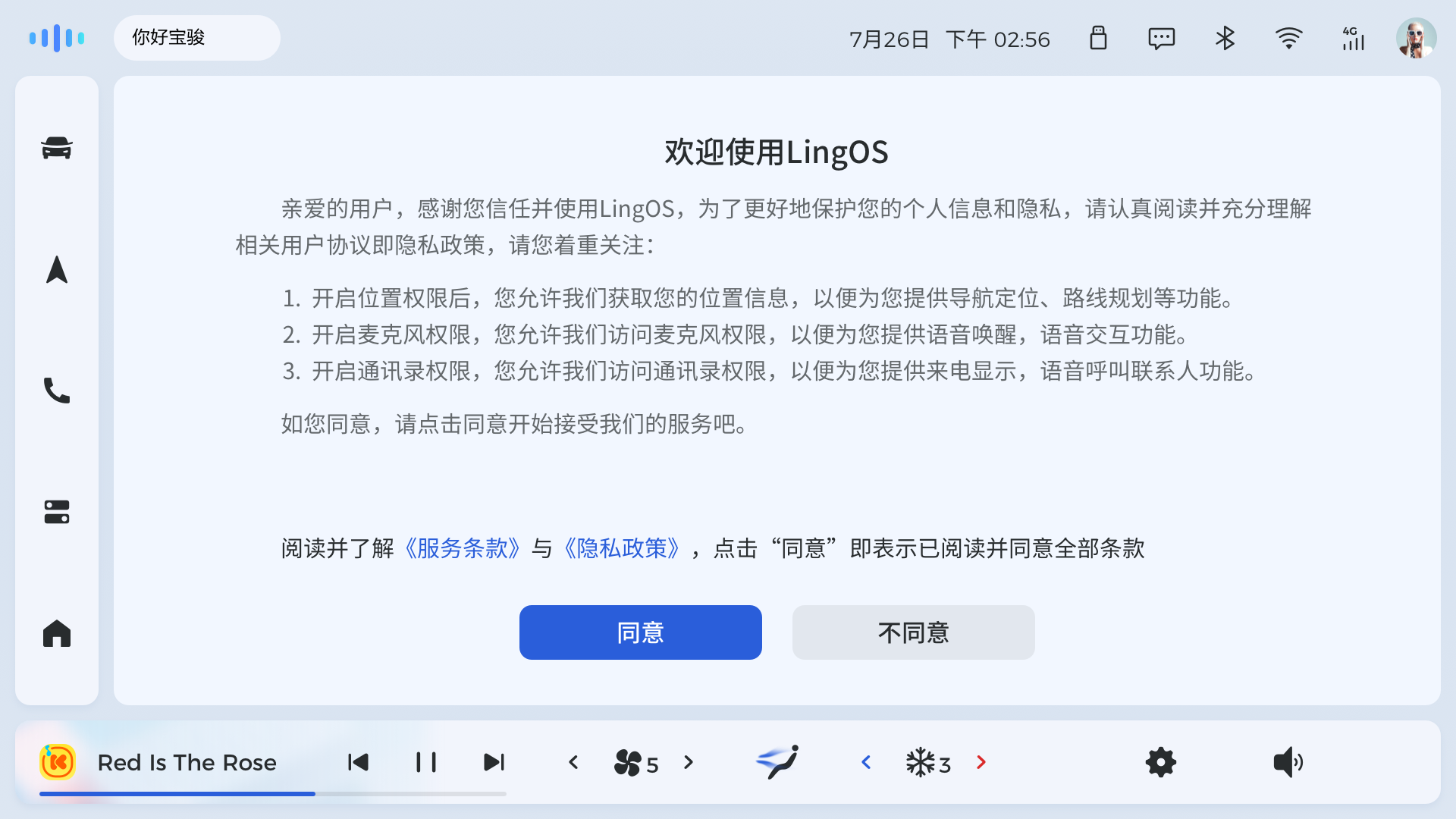
Task: Pause the current song
Action: (x=426, y=762)
